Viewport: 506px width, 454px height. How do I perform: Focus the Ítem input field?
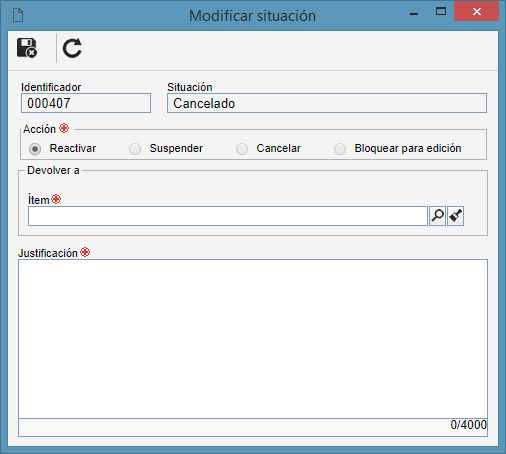coord(228,216)
